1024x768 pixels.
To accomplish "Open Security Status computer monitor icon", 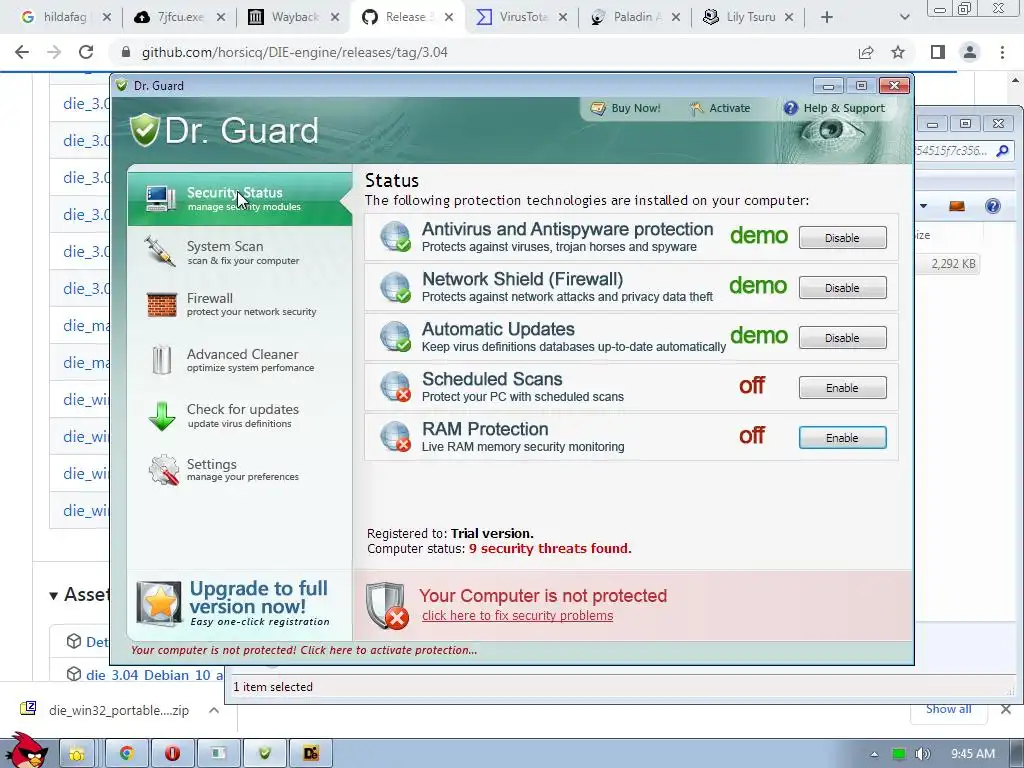I will [x=161, y=199].
